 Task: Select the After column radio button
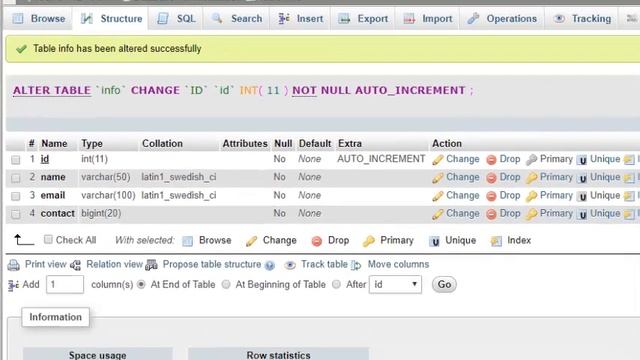point(336,284)
